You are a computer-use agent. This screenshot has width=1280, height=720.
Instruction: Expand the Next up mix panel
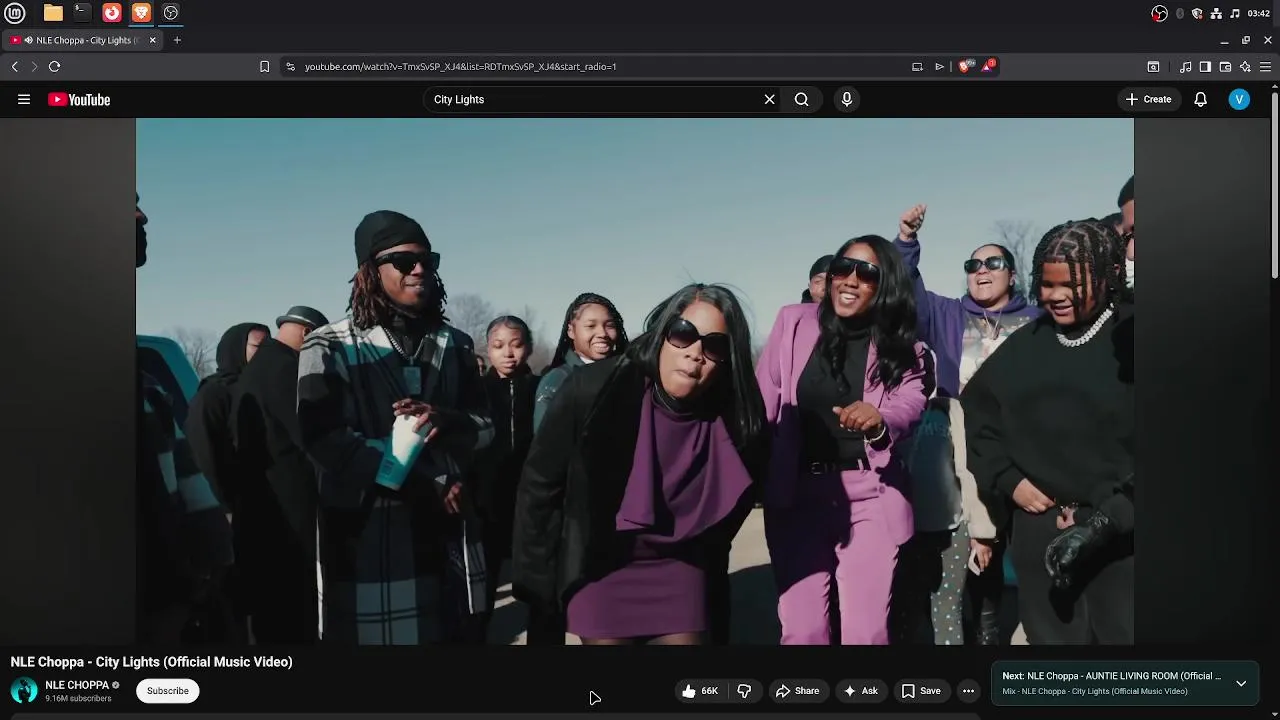1241,683
